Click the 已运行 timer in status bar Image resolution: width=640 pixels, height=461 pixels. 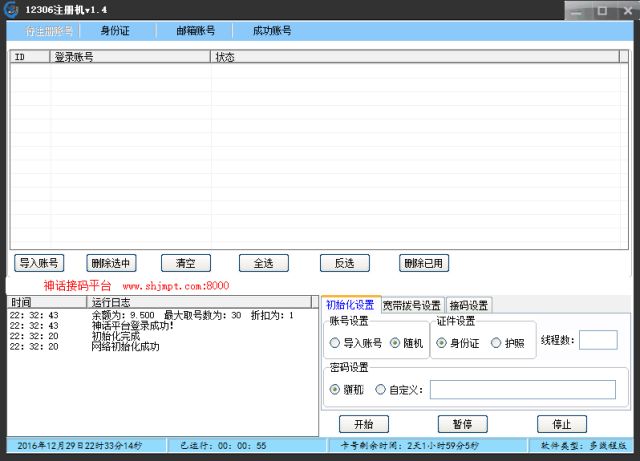tap(223, 445)
